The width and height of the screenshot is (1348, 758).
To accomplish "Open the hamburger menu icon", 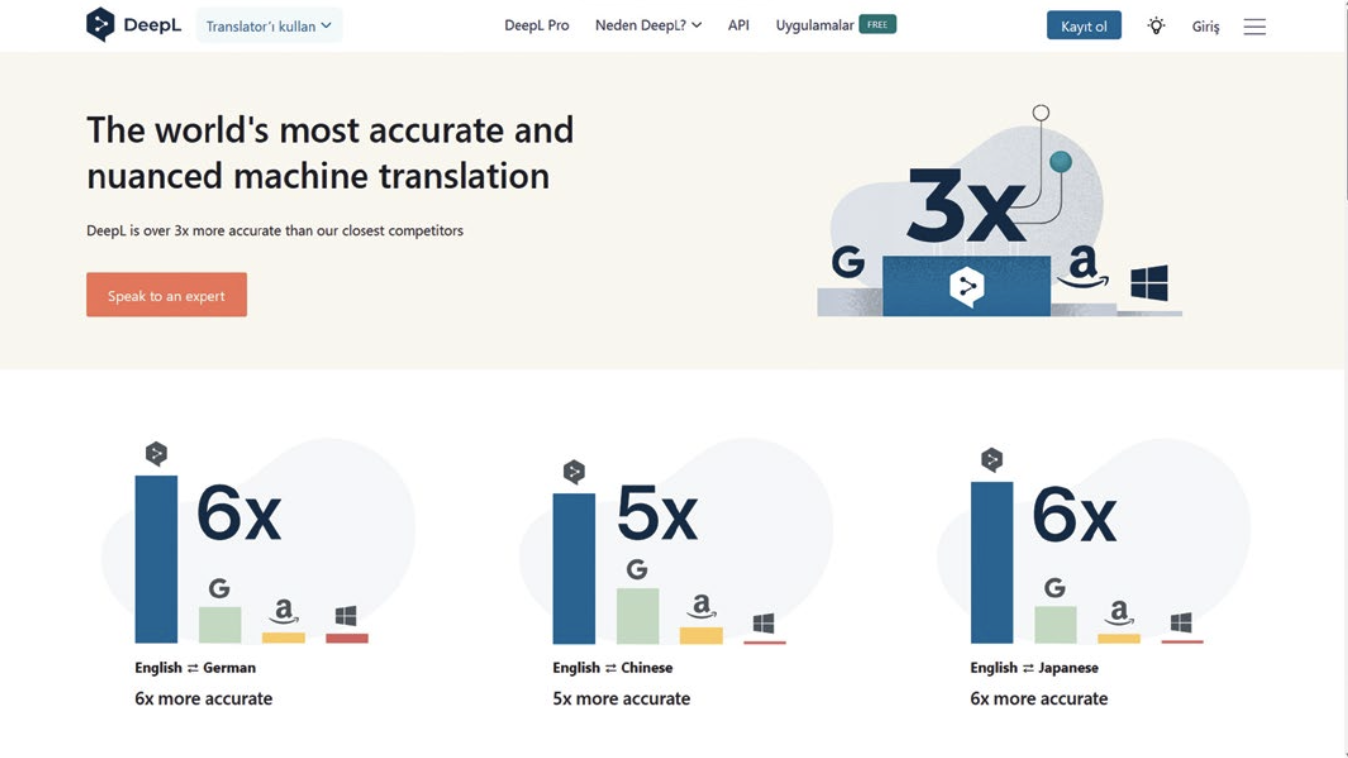I will tap(1254, 27).
